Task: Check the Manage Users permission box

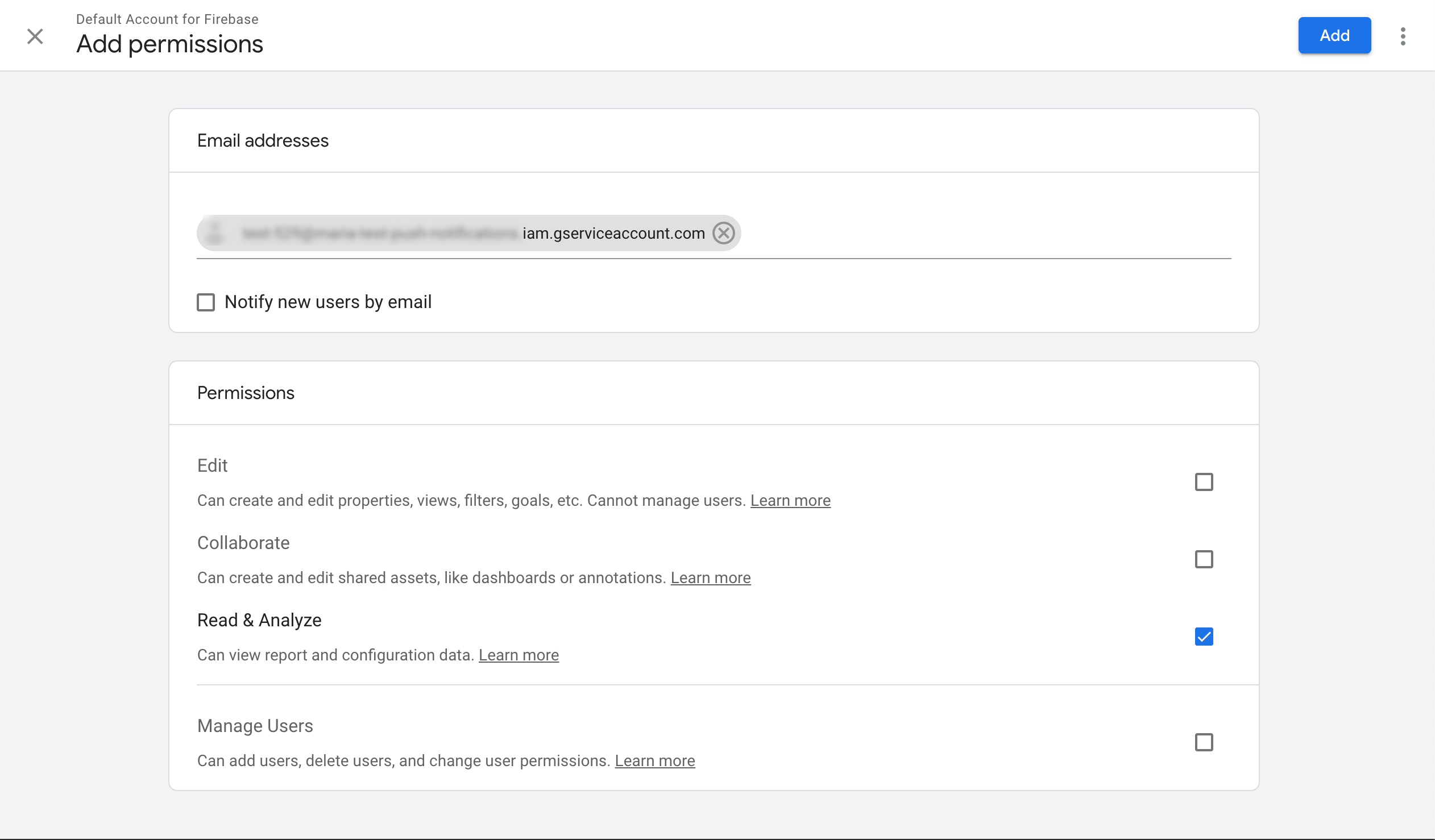Action: 1203,743
